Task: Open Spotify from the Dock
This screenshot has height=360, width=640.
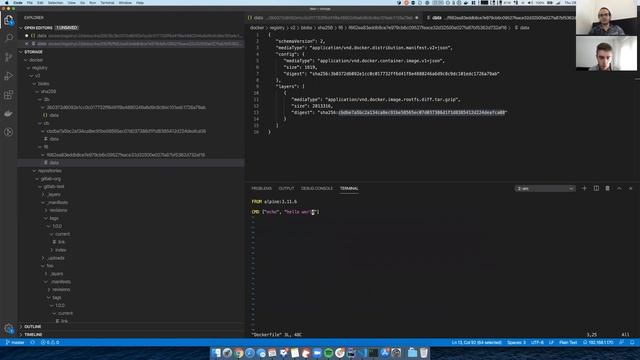Action: [x=329, y=353]
